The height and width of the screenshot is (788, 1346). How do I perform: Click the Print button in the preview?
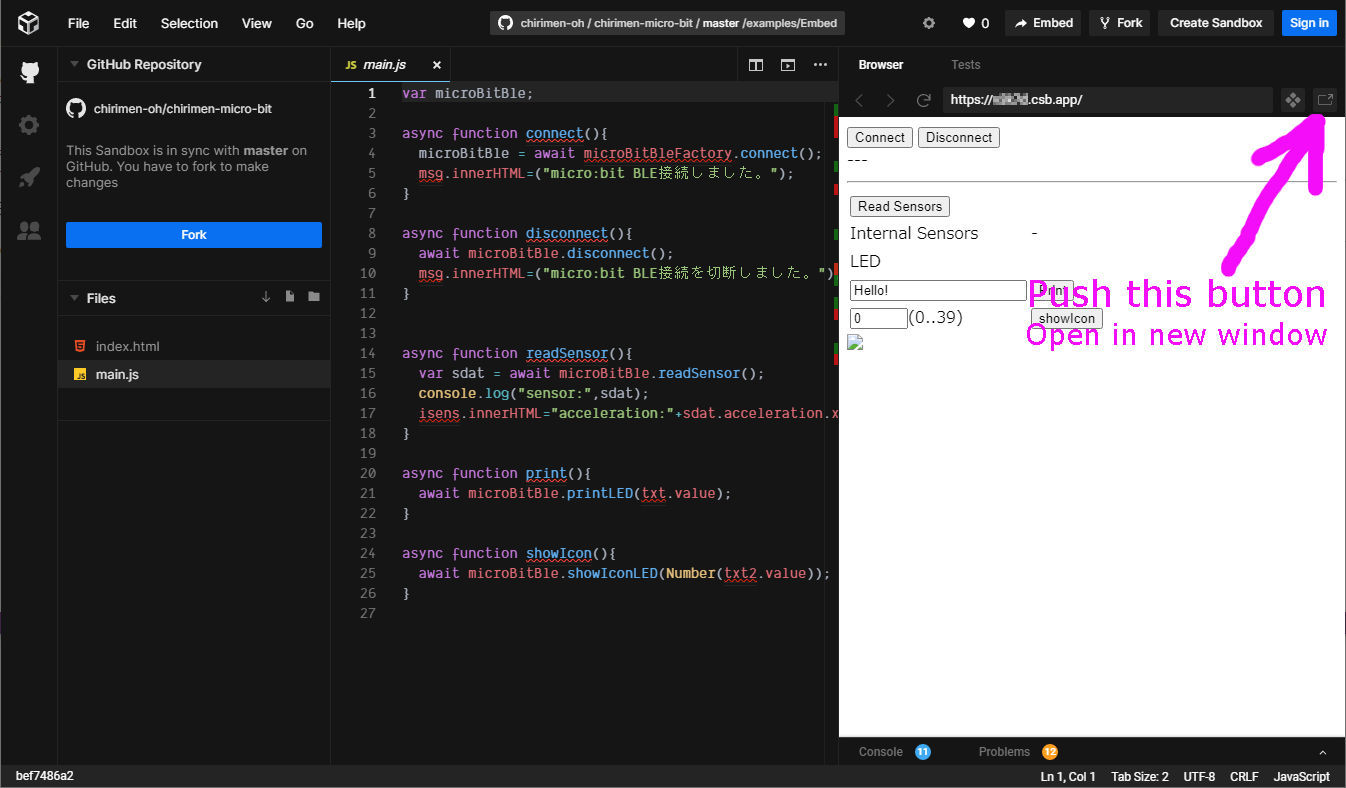1053,291
